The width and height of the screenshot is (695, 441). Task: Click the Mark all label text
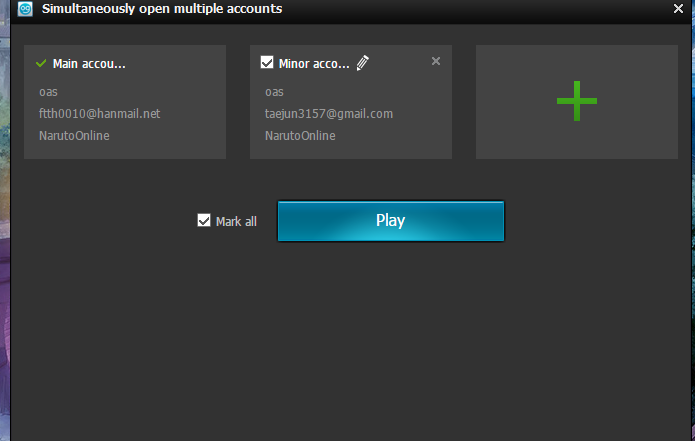point(236,222)
